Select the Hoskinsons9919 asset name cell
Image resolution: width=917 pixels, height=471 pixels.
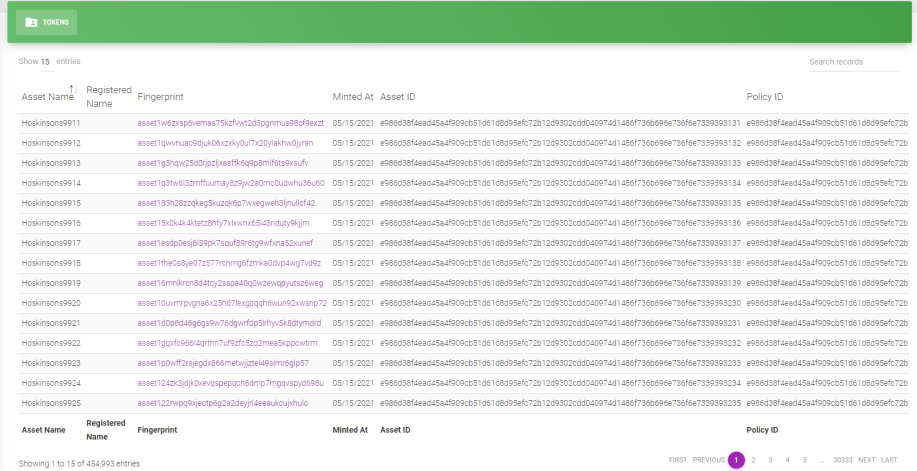pyautogui.click(x=51, y=283)
